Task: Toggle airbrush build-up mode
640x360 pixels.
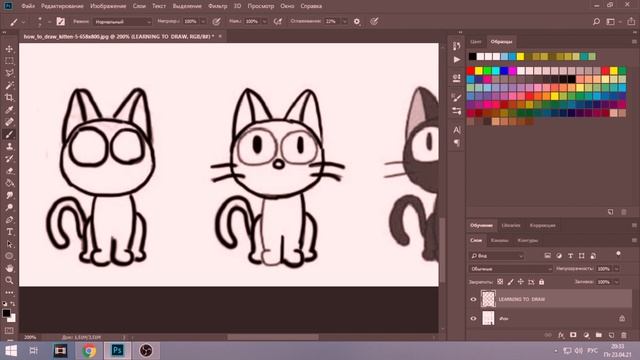Action: (278, 22)
